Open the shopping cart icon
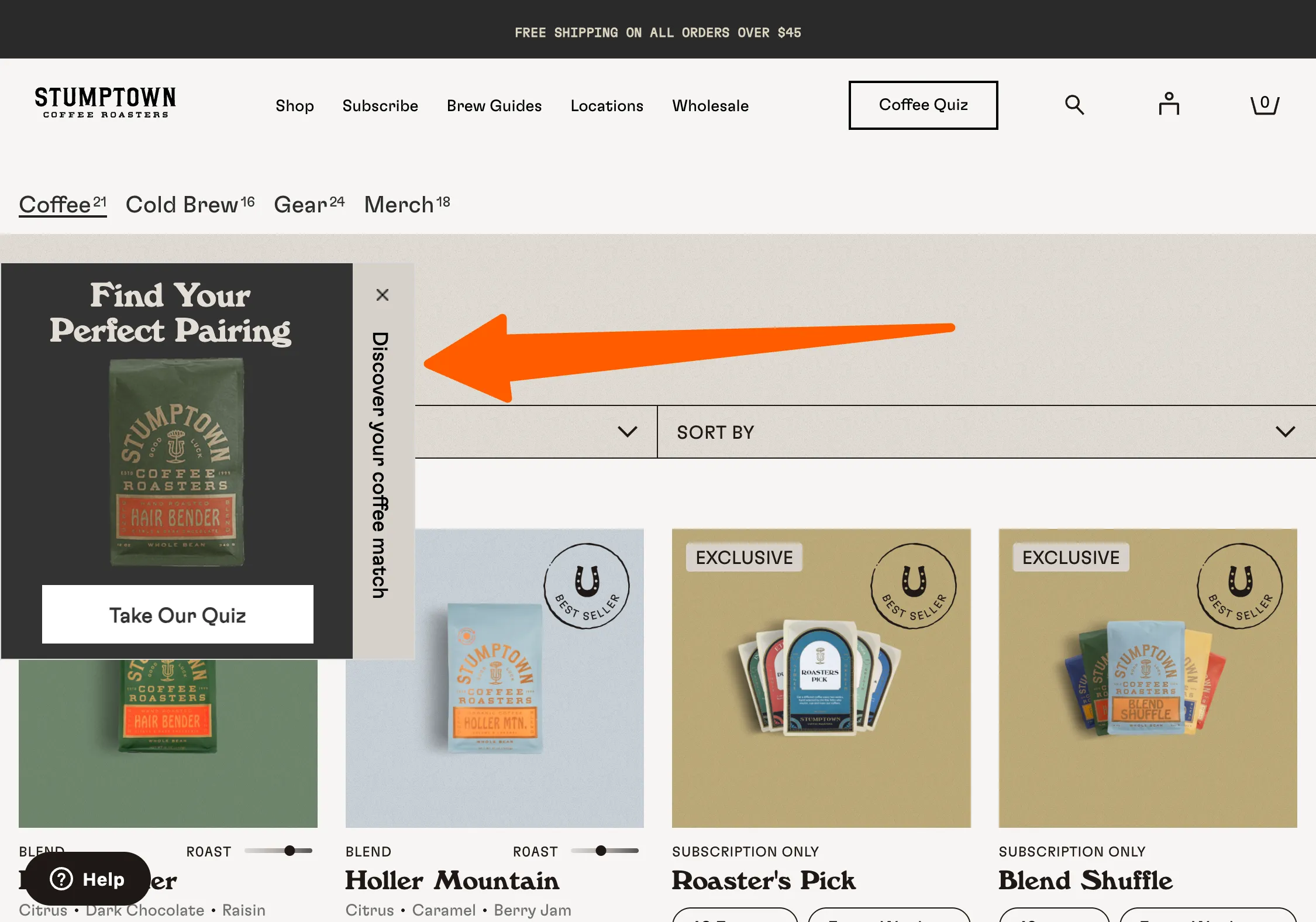 (1265, 105)
